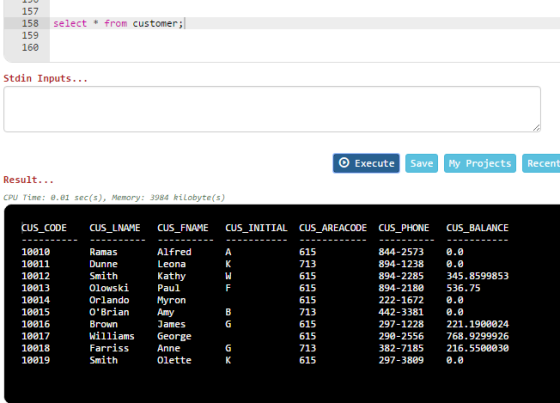Click CUS_FNAME column header
This screenshot has width=560, height=403.
[183, 228]
